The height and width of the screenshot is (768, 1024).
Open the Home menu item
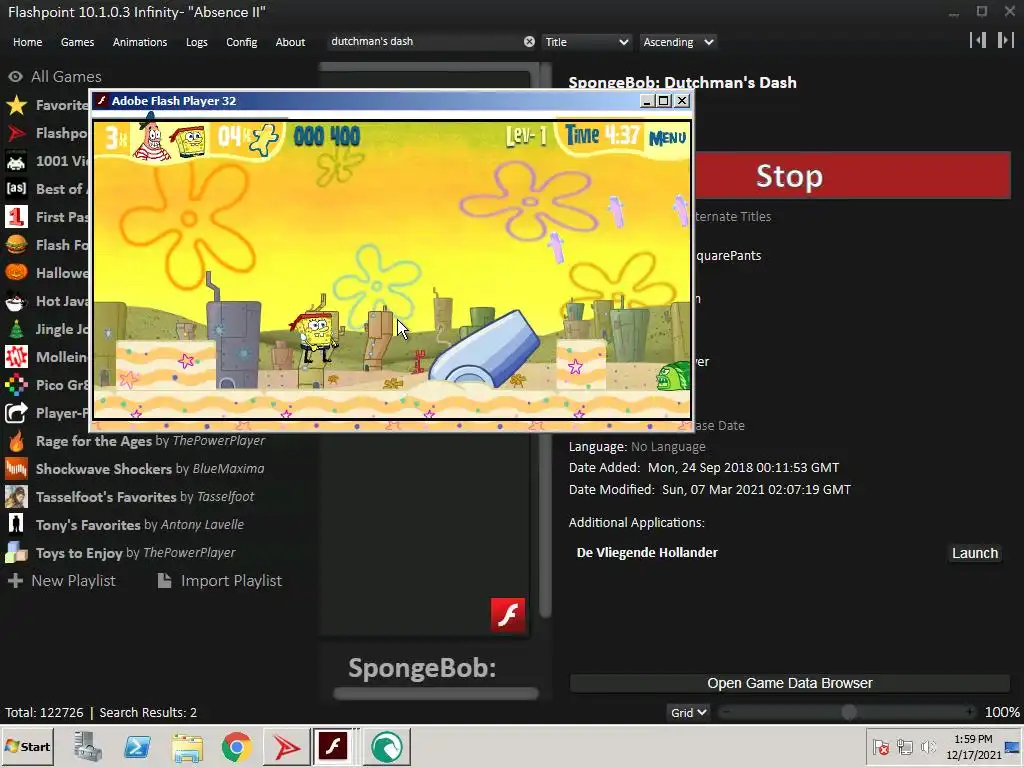27,42
